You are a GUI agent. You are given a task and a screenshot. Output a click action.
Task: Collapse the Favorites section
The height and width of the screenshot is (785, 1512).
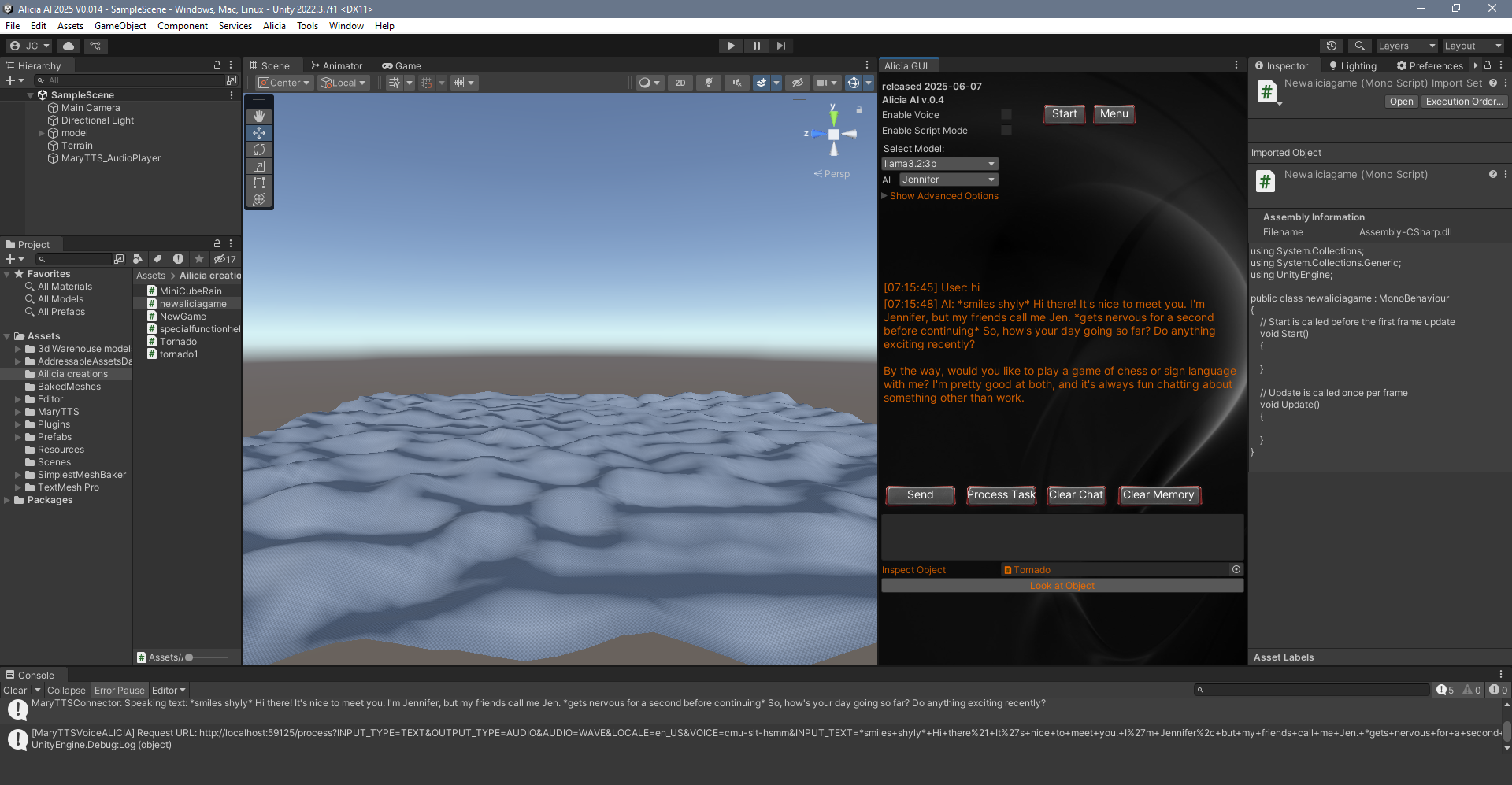(7, 274)
